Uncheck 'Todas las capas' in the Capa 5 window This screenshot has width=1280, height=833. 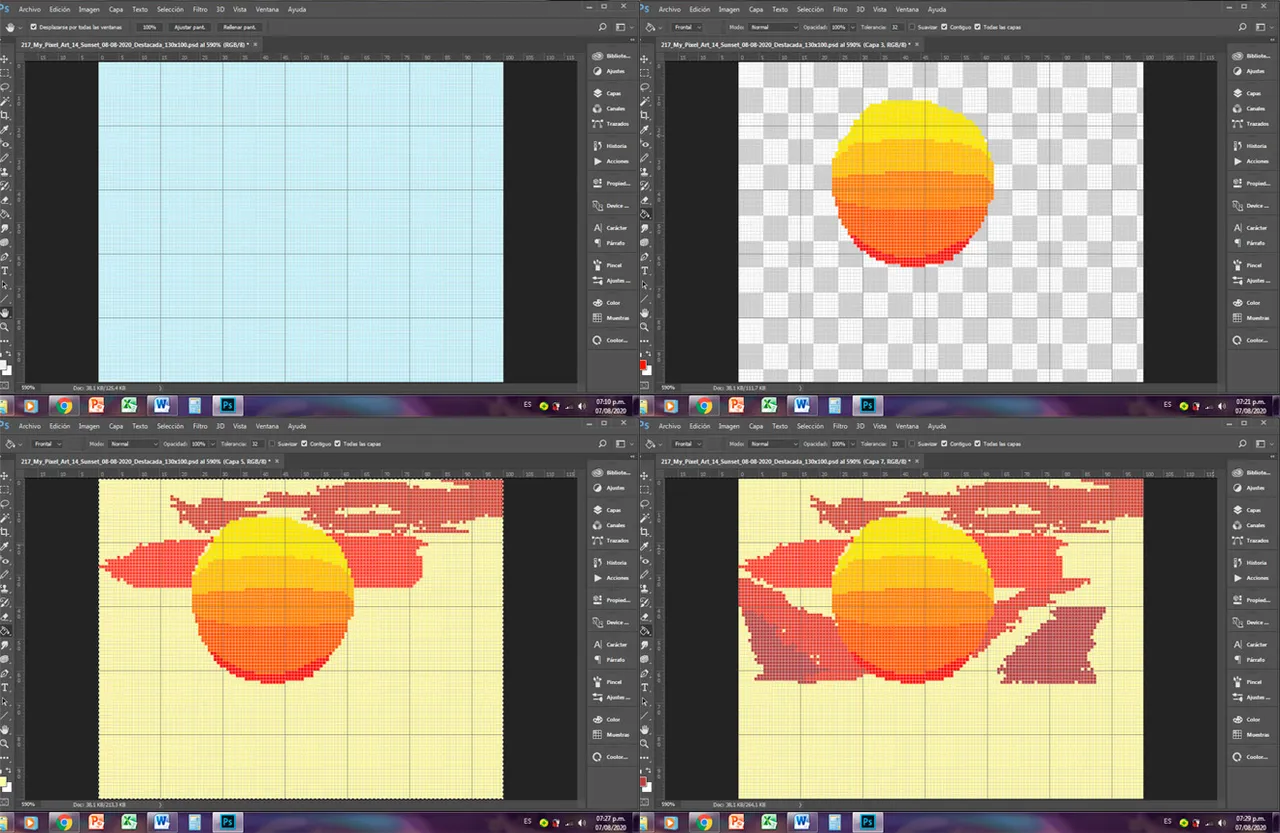[338, 444]
